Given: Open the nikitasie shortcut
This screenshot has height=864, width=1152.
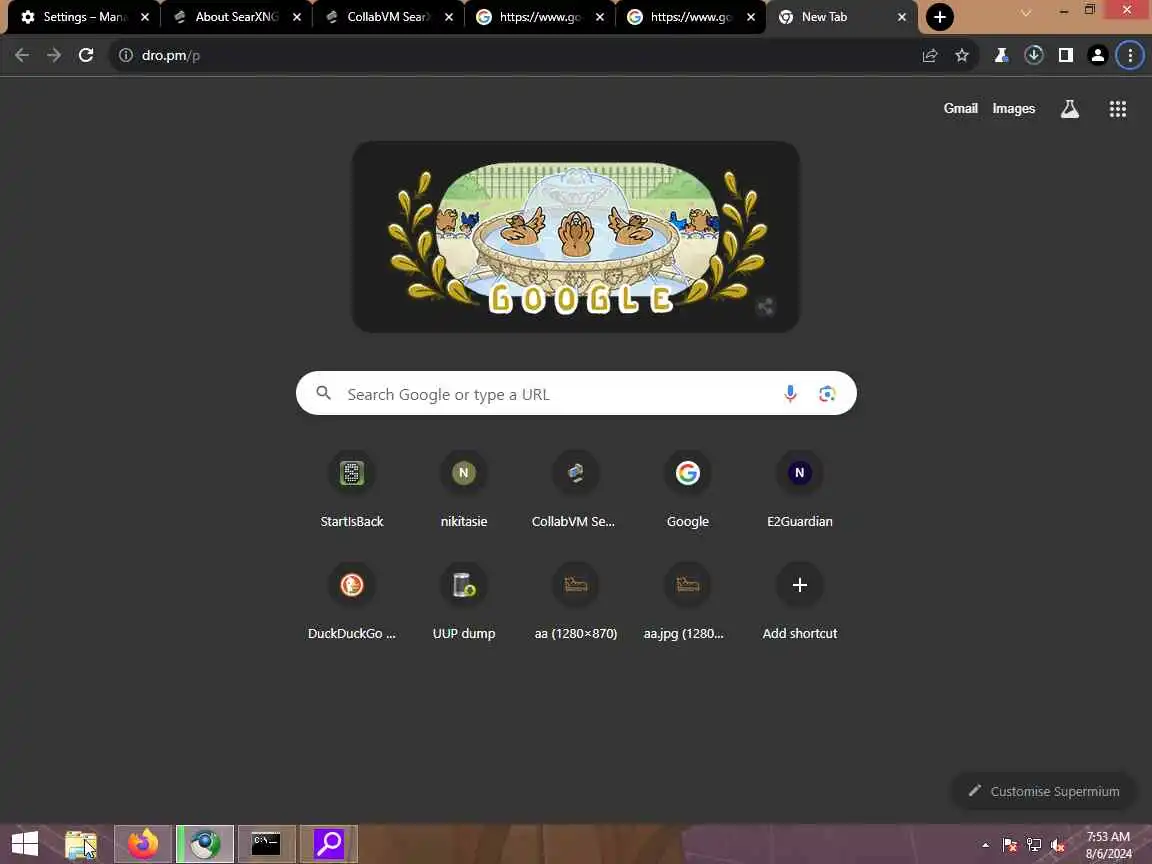Looking at the screenshot, I should [x=464, y=489].
